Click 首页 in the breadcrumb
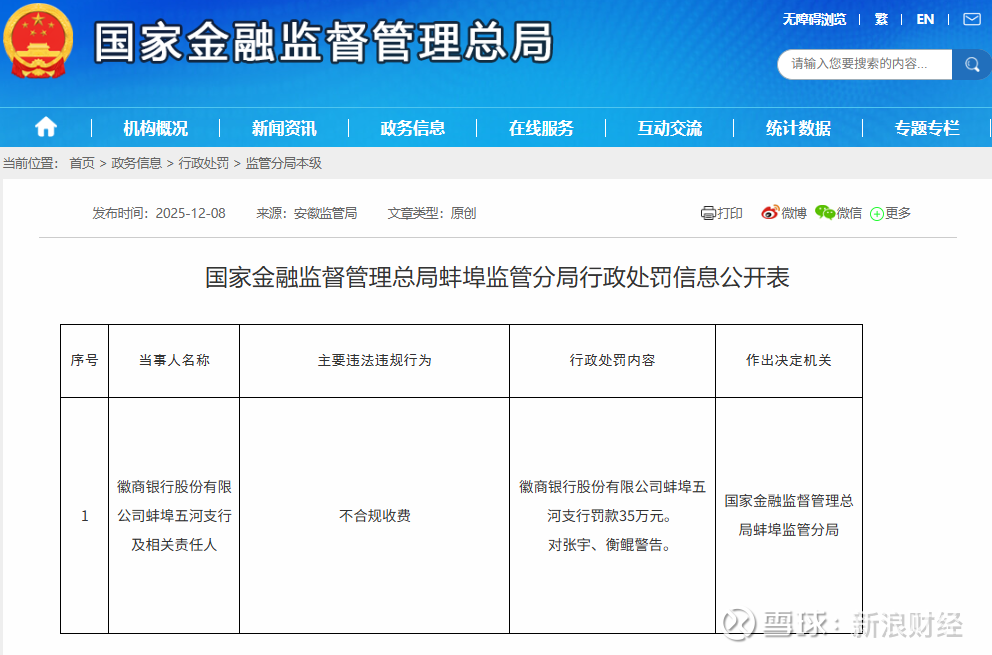Image resolution: width=992 pixels, height=655 pixels. point(82,163)
